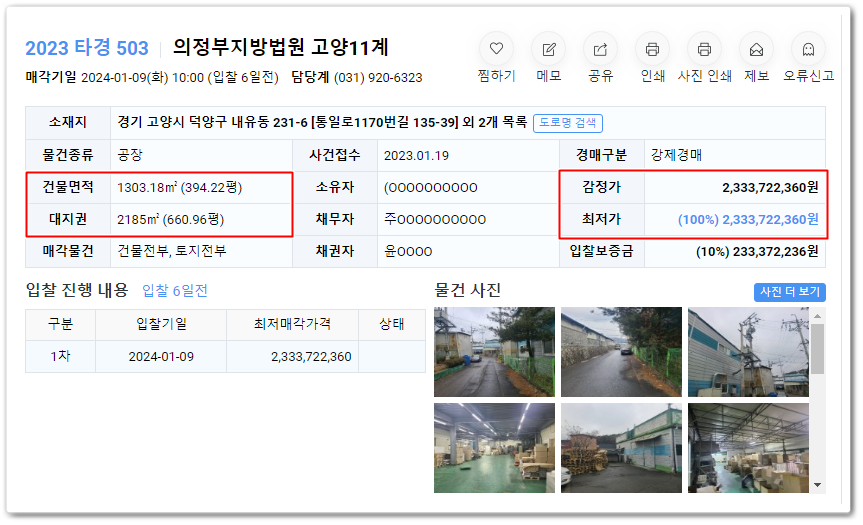Click the 매각기일 date 2024-01-09(화) 10:00
The height and width of the screenshot is (525, 863).
pos(143,78)
